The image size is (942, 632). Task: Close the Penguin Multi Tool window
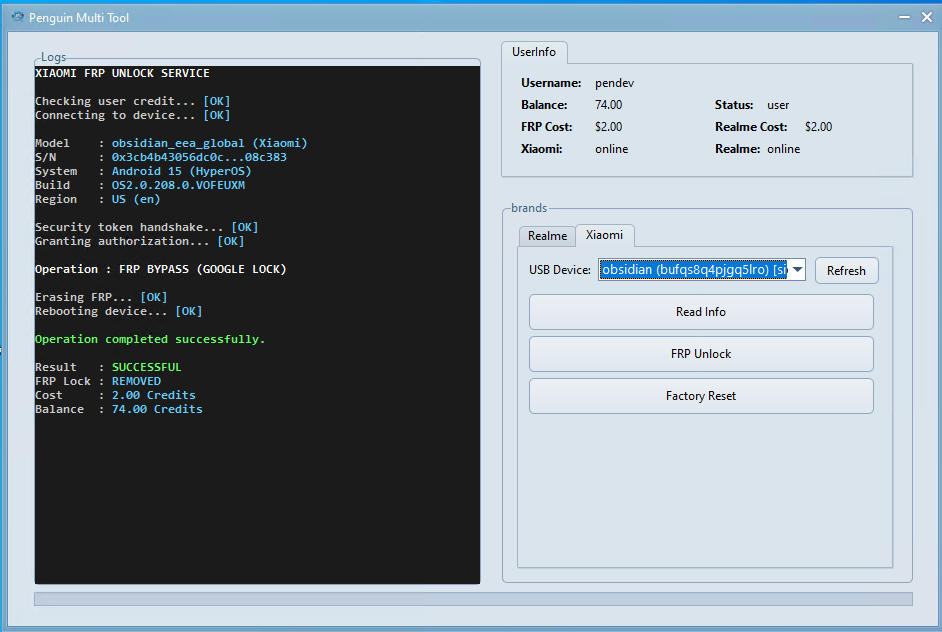tap(925, 17)
